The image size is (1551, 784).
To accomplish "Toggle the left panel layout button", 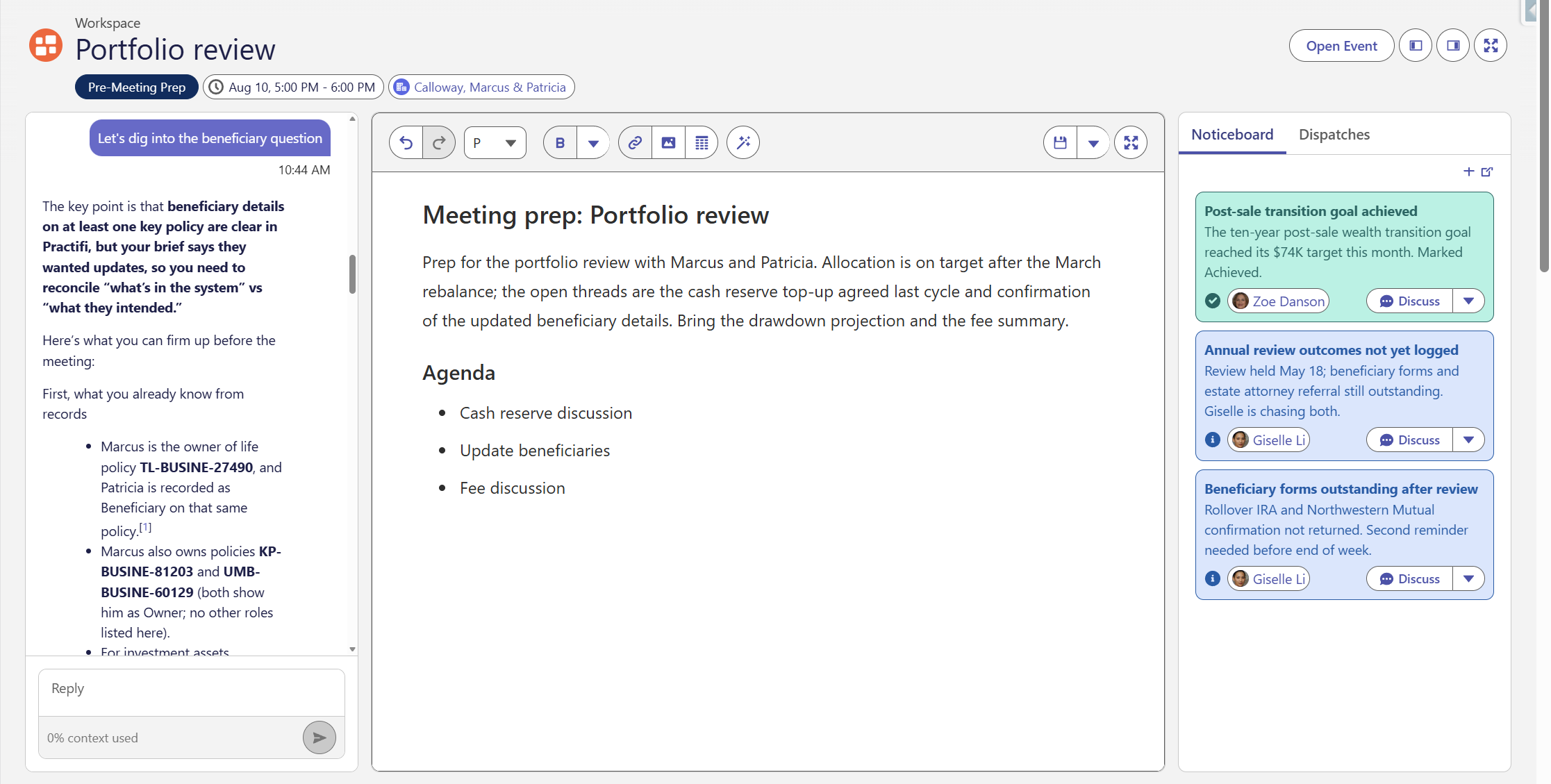I will 1416,46.
